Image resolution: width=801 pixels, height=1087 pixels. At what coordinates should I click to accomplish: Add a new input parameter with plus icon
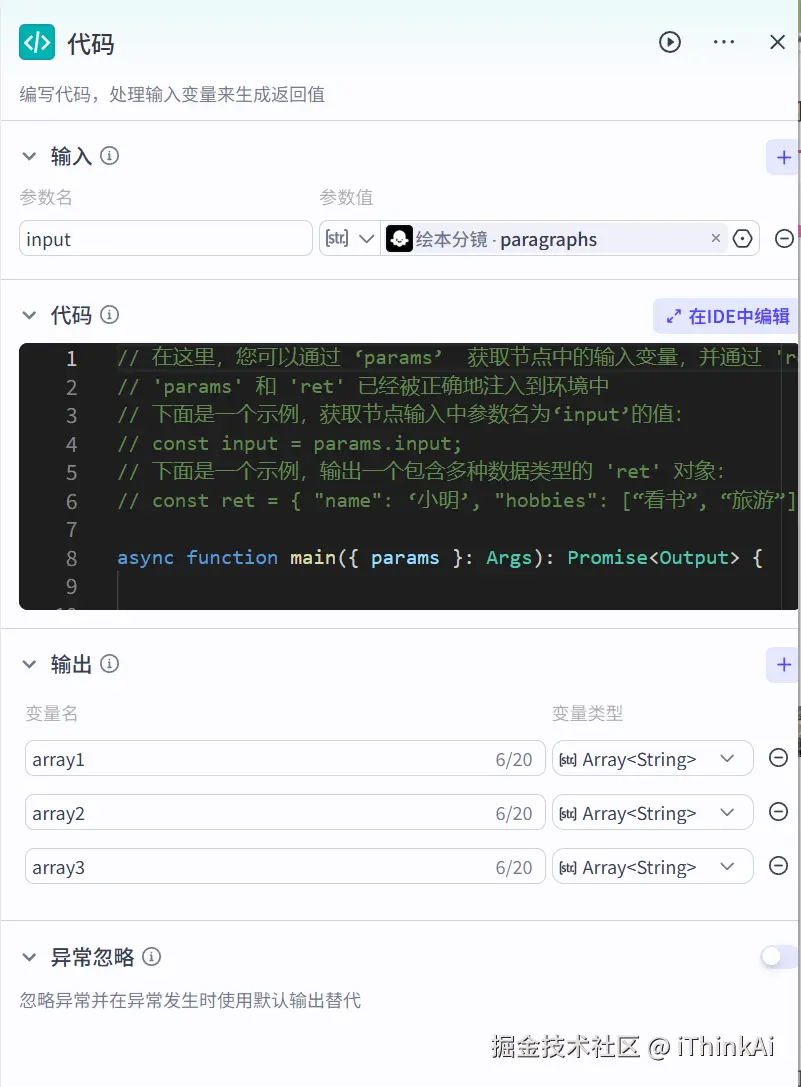(782, 157)
